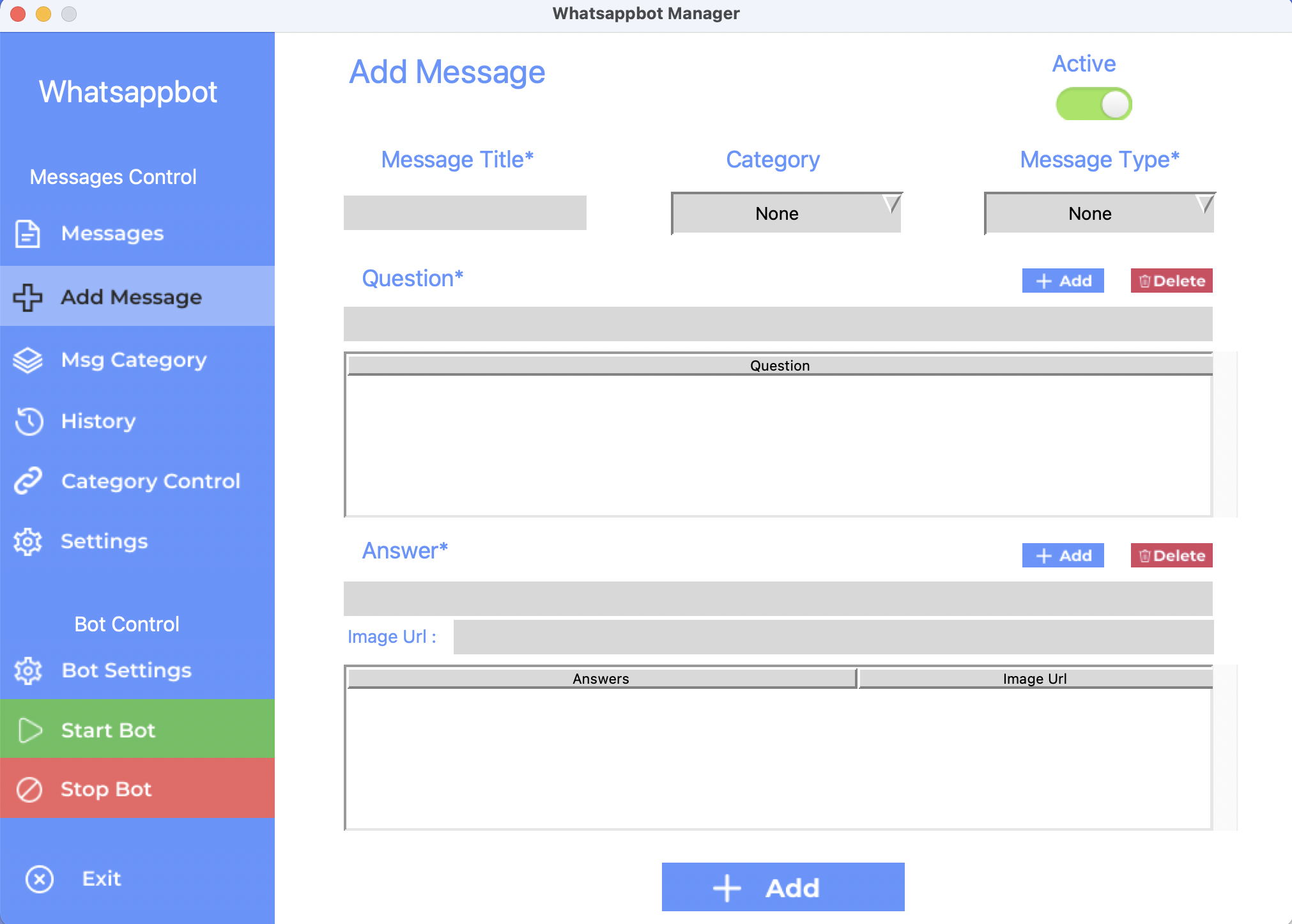The width and height of the screenshot is (1292, 924).
Task: Click the Image Url table column header
Action: (x=1035, y=679)
